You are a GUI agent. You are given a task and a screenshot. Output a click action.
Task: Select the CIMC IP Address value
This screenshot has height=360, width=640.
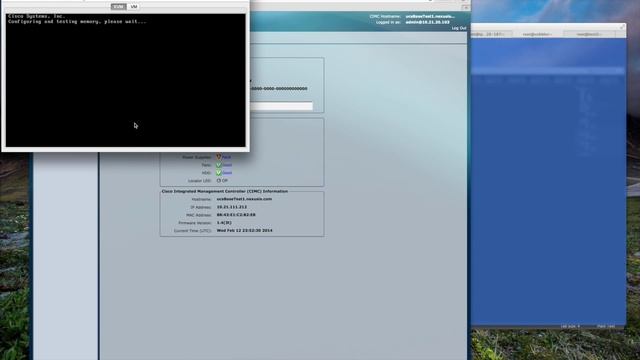pyautogui.click(x=231, y=207)
